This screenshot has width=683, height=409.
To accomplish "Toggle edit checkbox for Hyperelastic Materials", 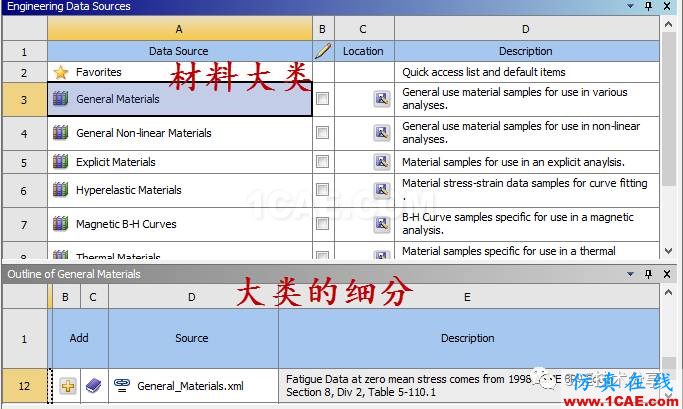I will click(322, 189).
